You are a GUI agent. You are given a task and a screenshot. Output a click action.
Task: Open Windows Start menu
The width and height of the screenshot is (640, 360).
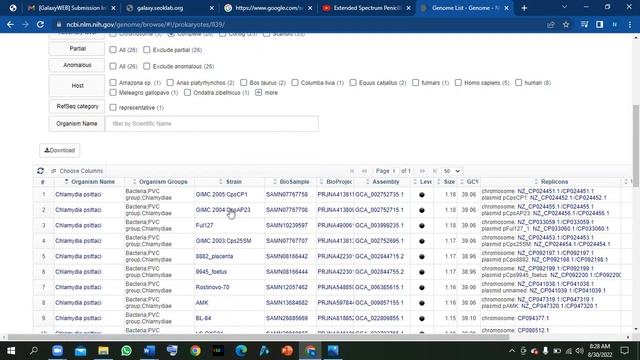[x=11, y=351]
